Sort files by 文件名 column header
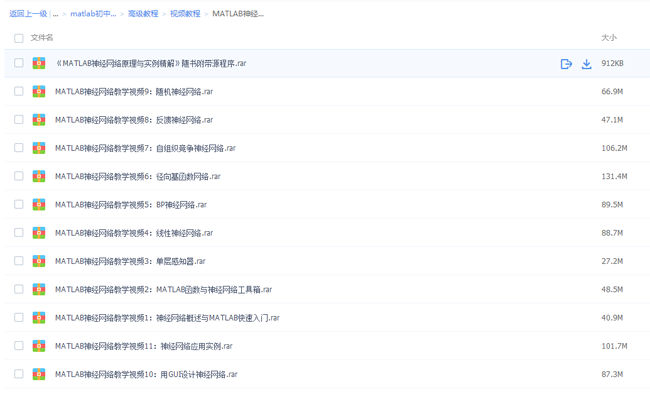The width and height of the screenshot is (650, 399). point(42,38)
